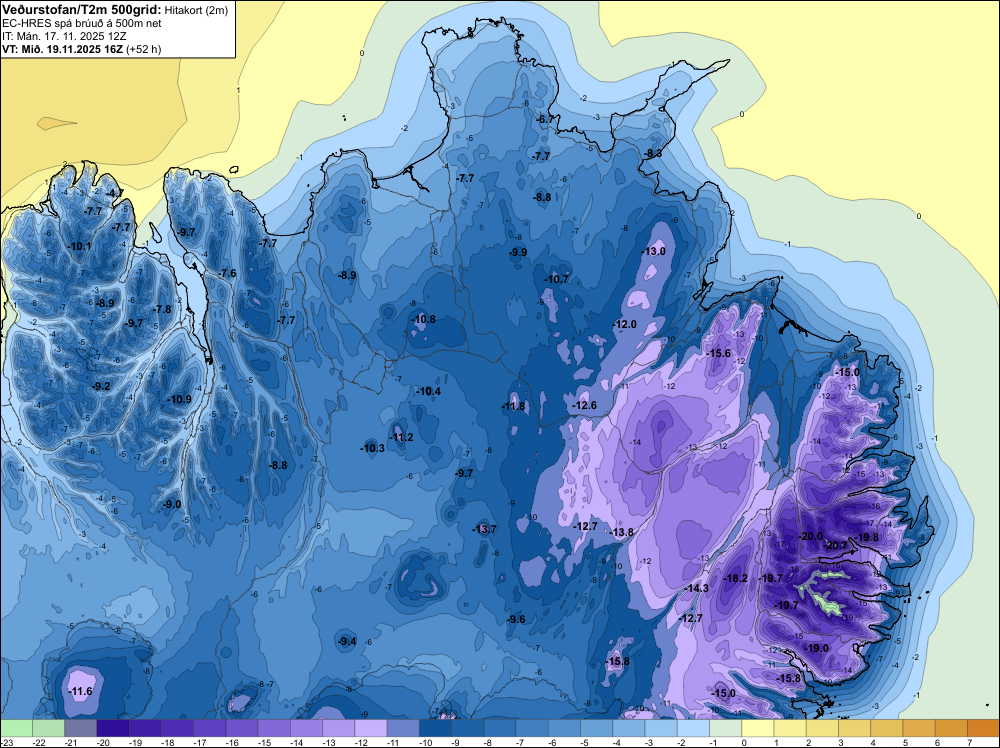Screen dimensions: 1000x748
Task: Select the -11.8 temperature value
Action: [x=513, y=406]
